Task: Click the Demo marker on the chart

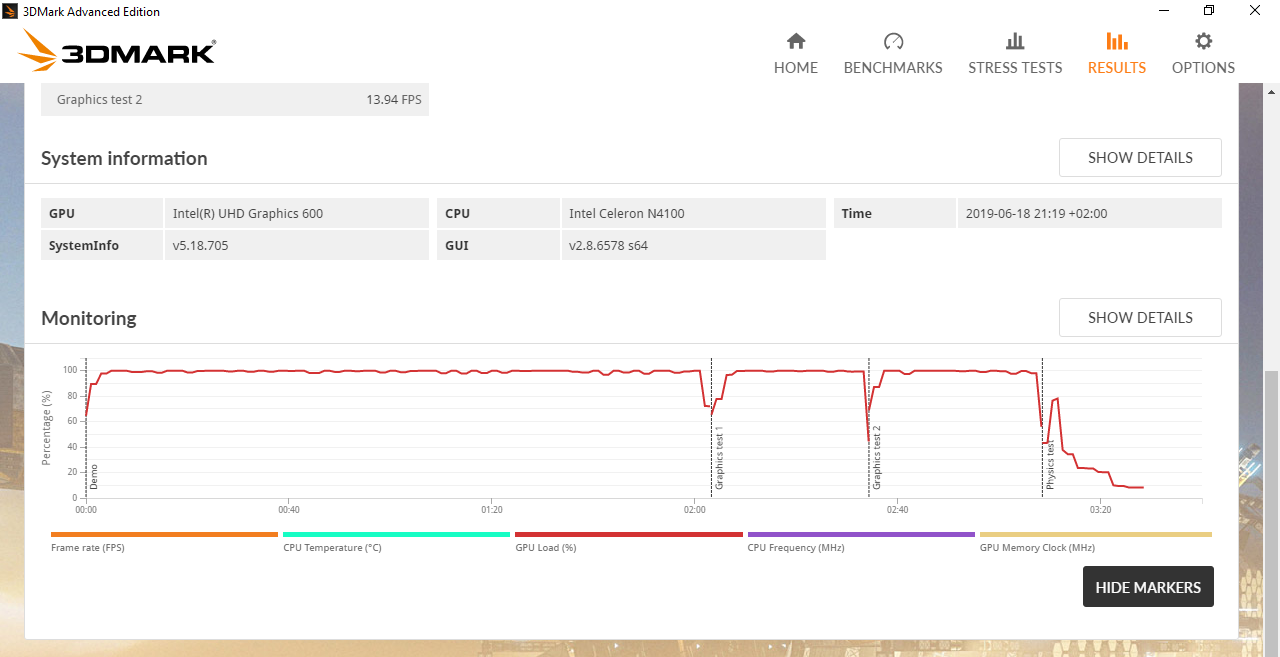Action: (x=95, y=476)
